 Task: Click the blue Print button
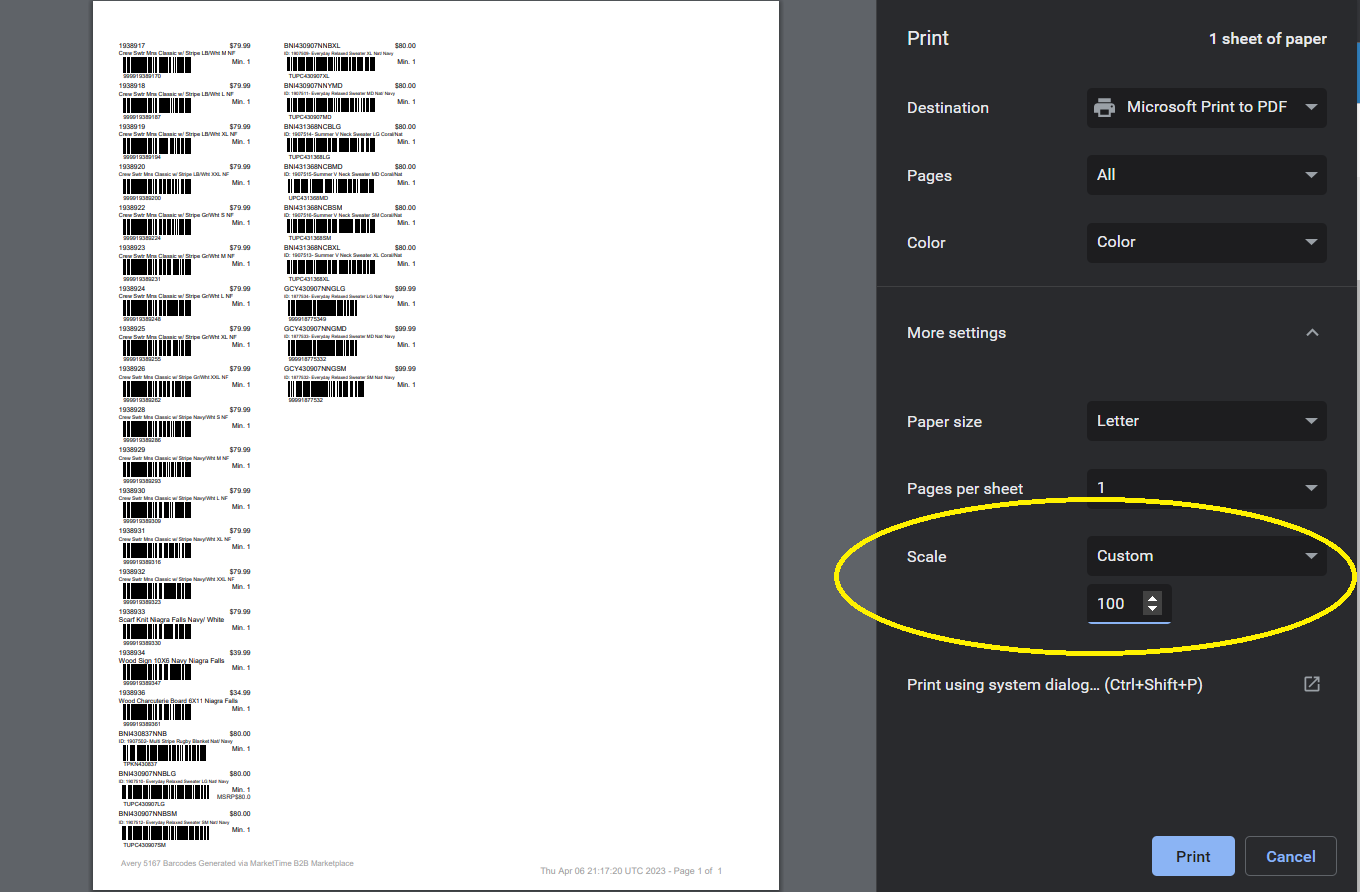1193,856
